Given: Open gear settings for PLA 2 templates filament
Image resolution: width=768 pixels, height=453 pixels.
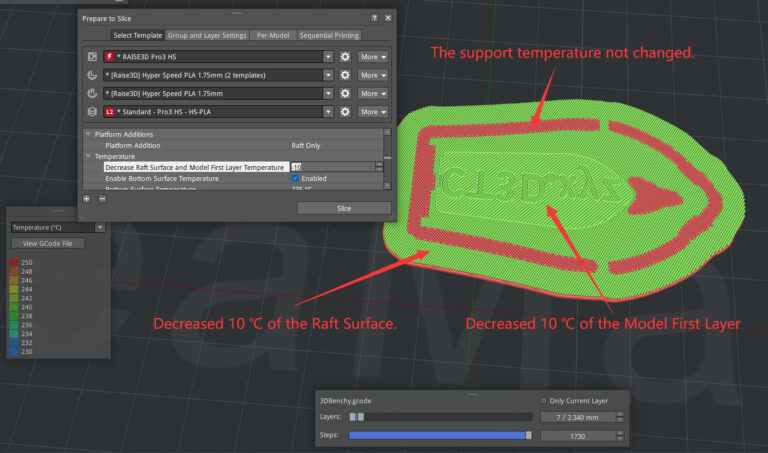Looking at the screenshot, I should coord(345,75).
